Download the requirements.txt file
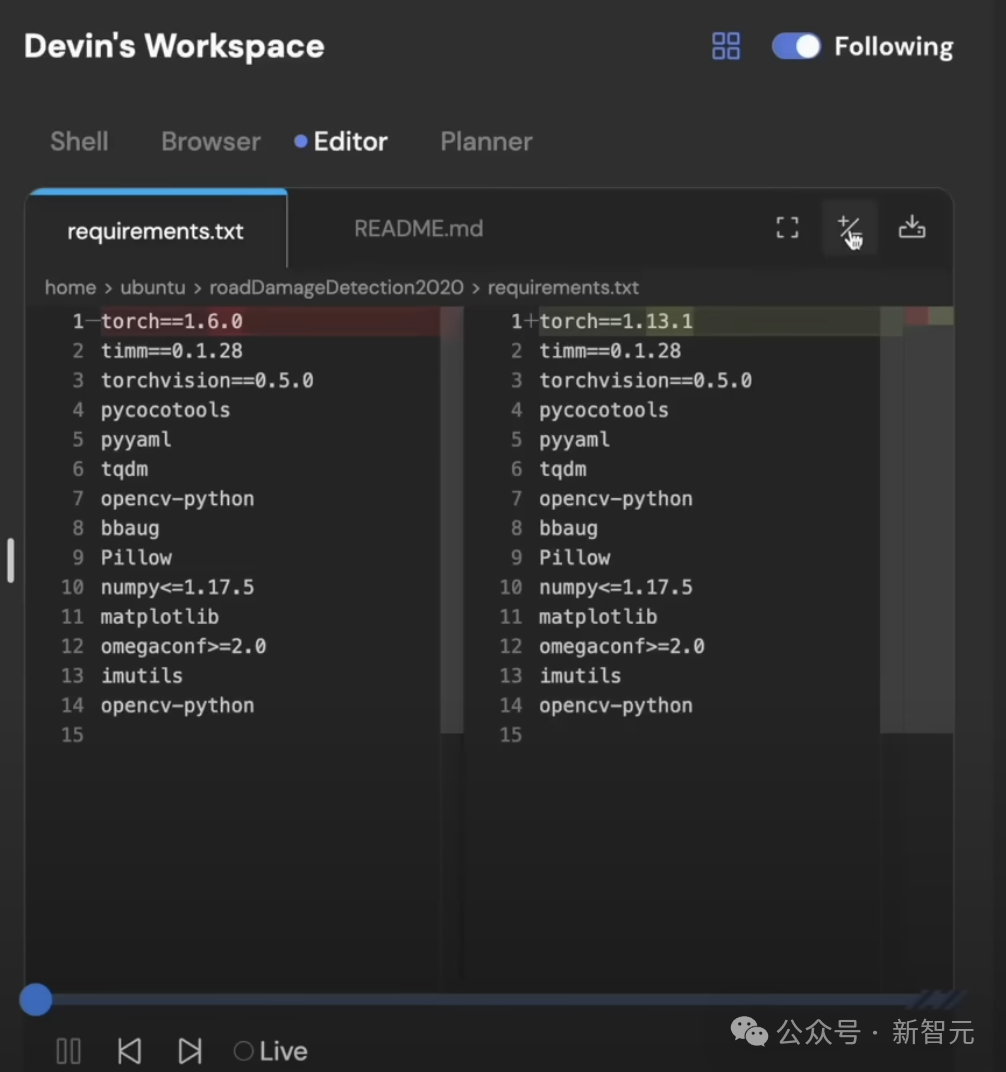The image size is (1006, 1072). coord(912,228)
